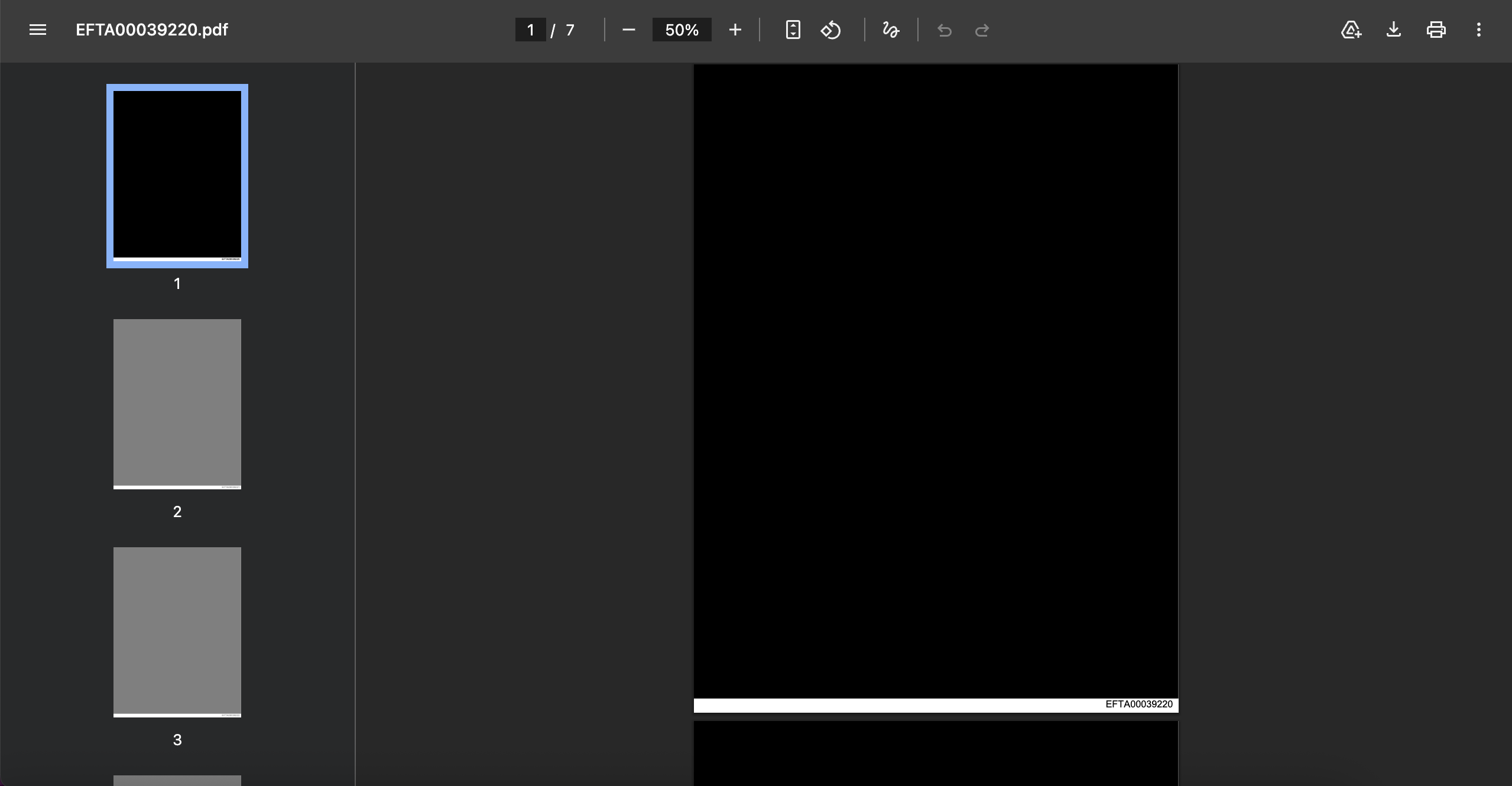Open the three-dot overflow menu
Viewport: 1512px width, 786px height.
tap(1480, 30)
